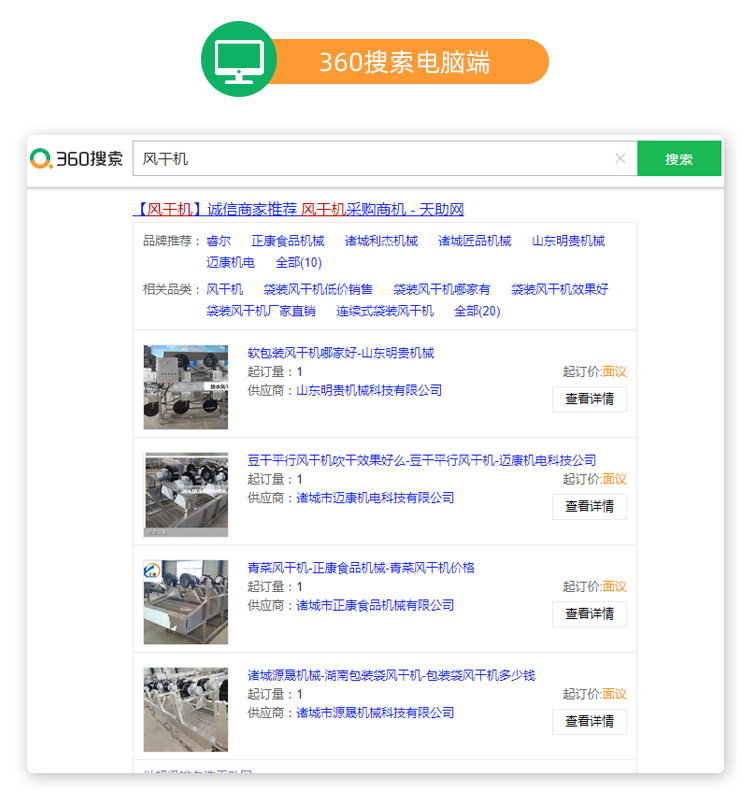Click the green 搜索 button

[x=679, y=158]
